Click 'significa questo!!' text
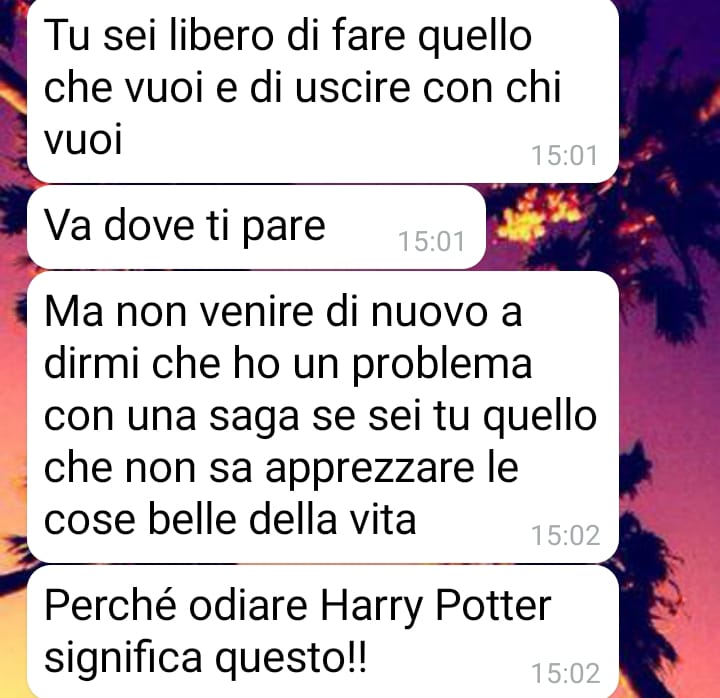720x698 pixels. point(205,658)
